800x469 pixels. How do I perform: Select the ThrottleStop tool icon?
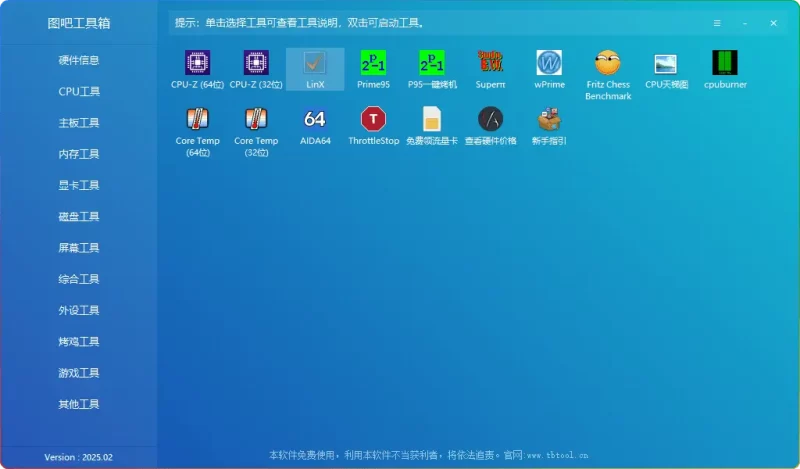tap(373, 119)
